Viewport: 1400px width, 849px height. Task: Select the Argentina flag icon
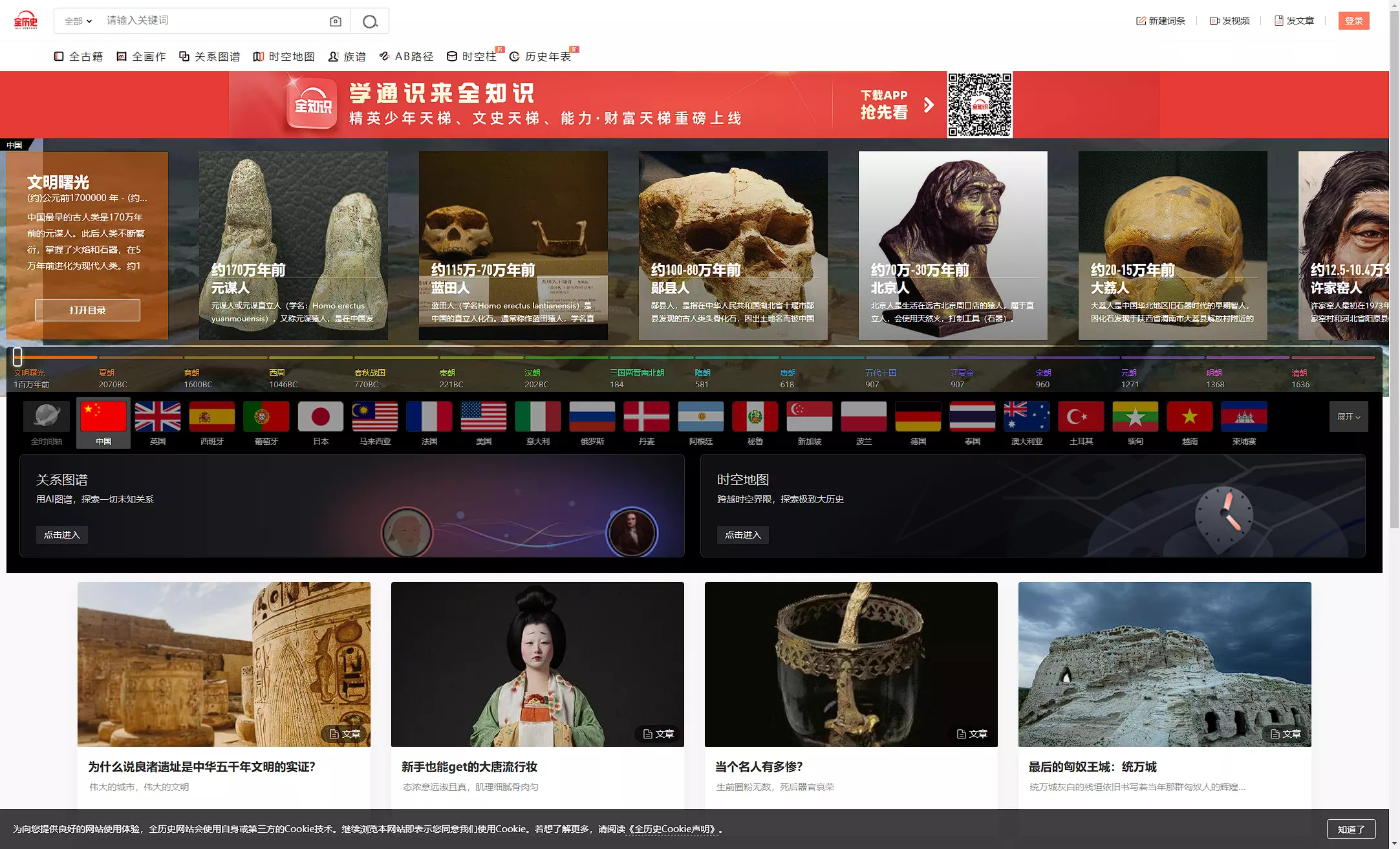click(700, 417)
